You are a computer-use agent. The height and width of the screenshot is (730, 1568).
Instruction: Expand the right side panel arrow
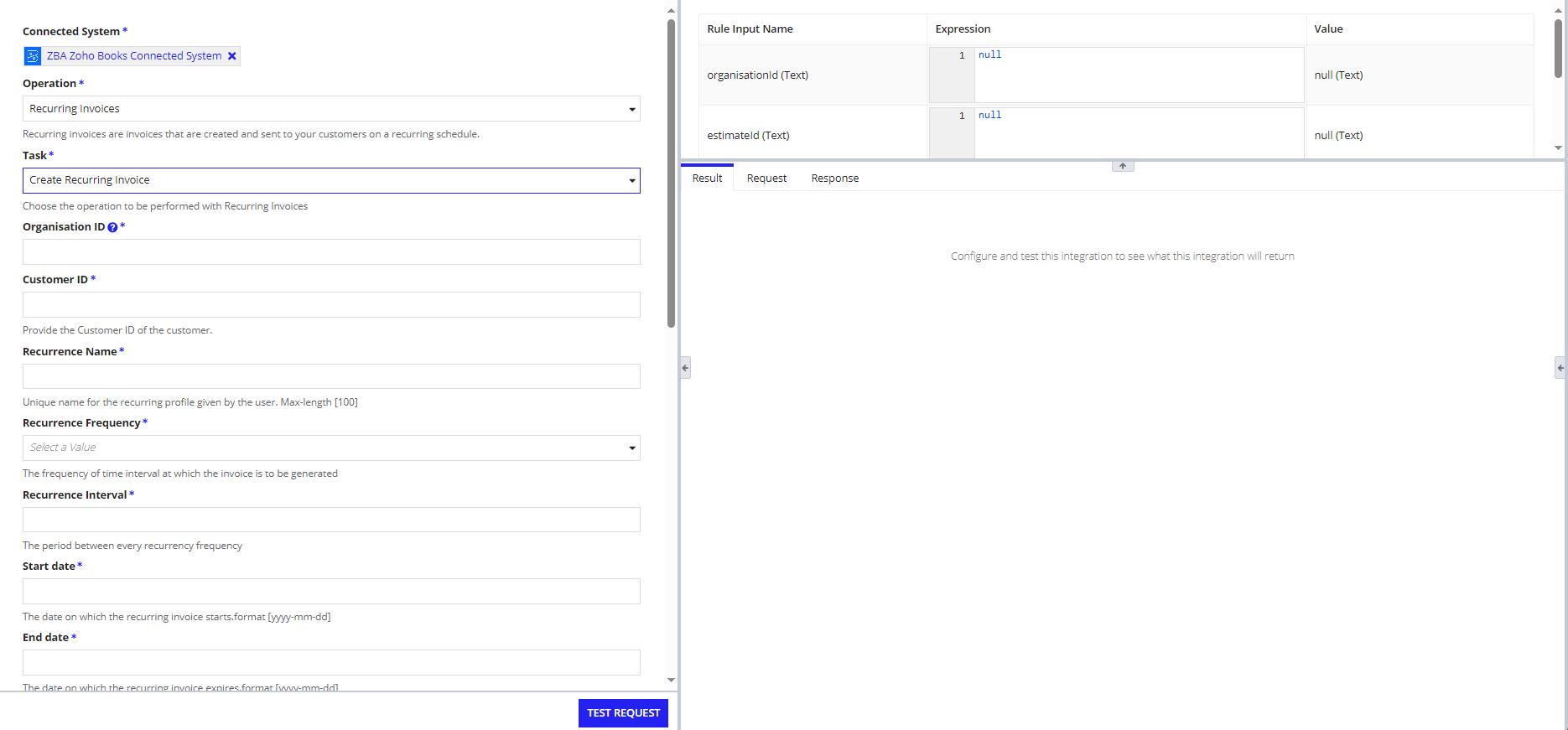click(x=1560, y=367)
